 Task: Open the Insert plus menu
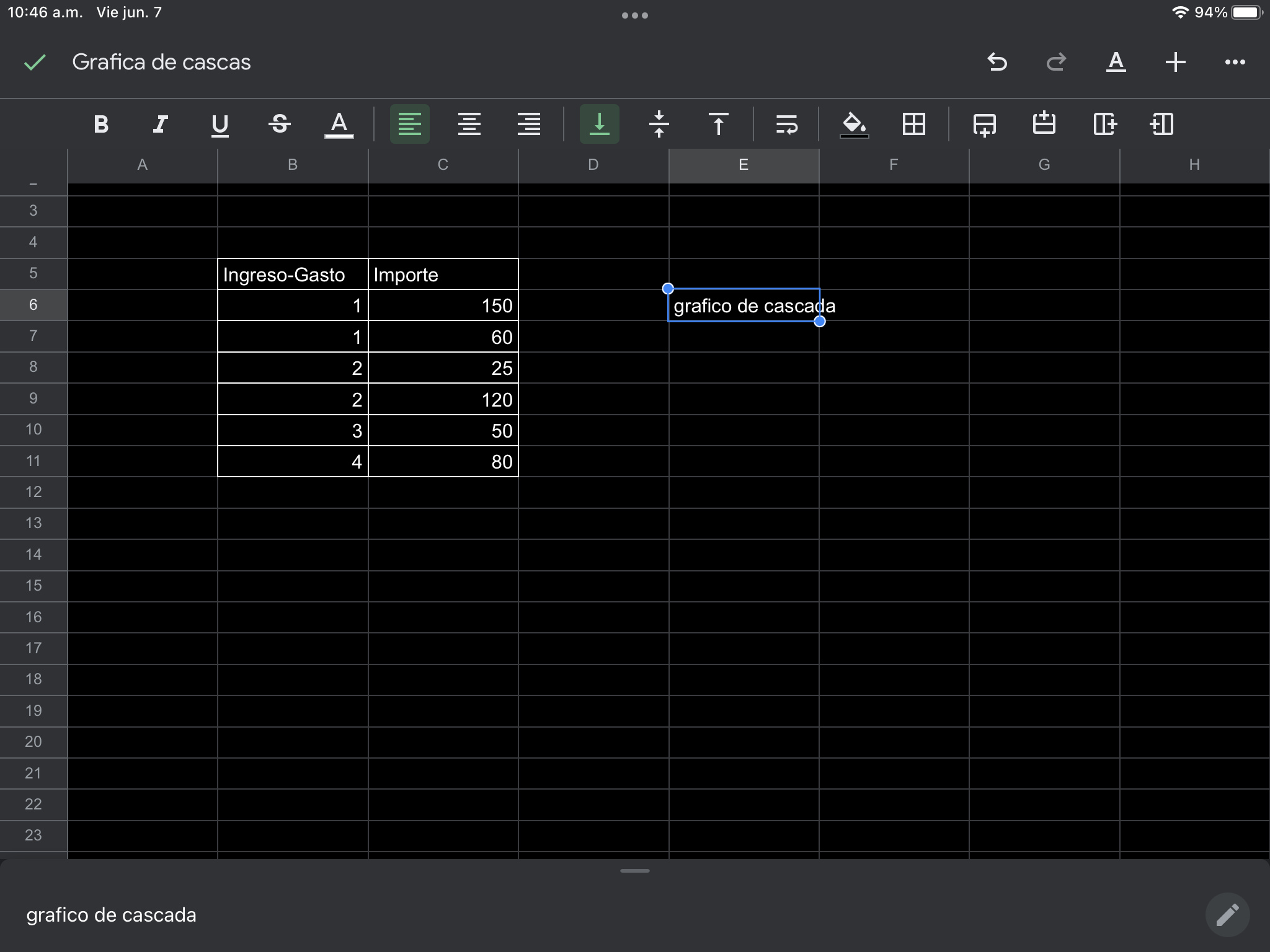tap(1175, 62)
